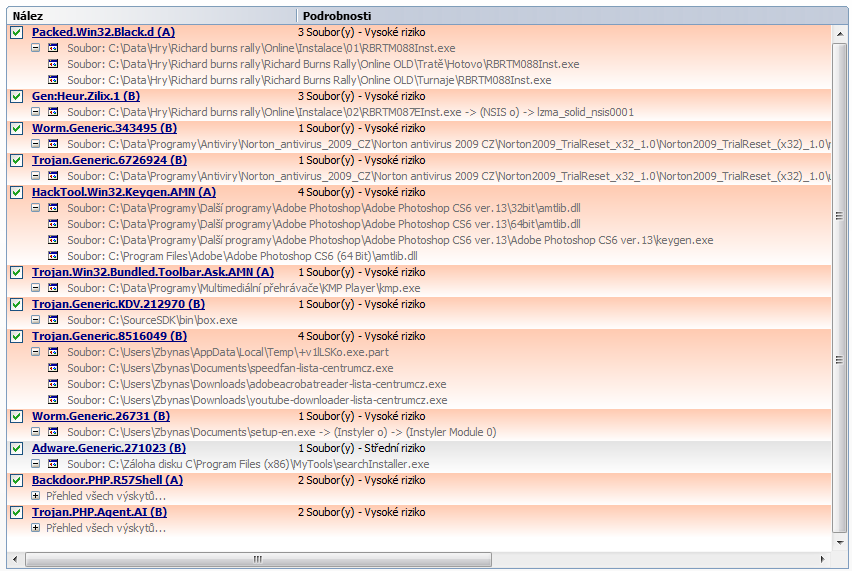852x571 pixels.
Task: Collapse file list under Gen:Heur.Zilix.1
Action: pos(36,112)
